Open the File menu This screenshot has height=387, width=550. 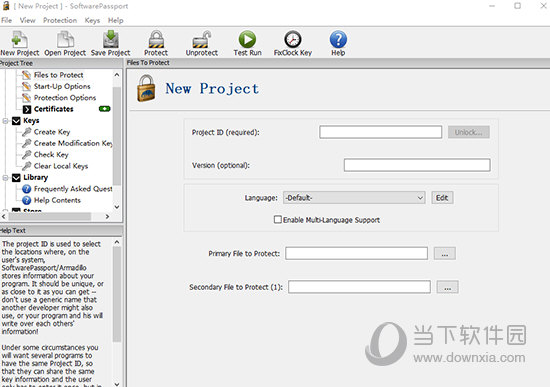pos(6,20)
